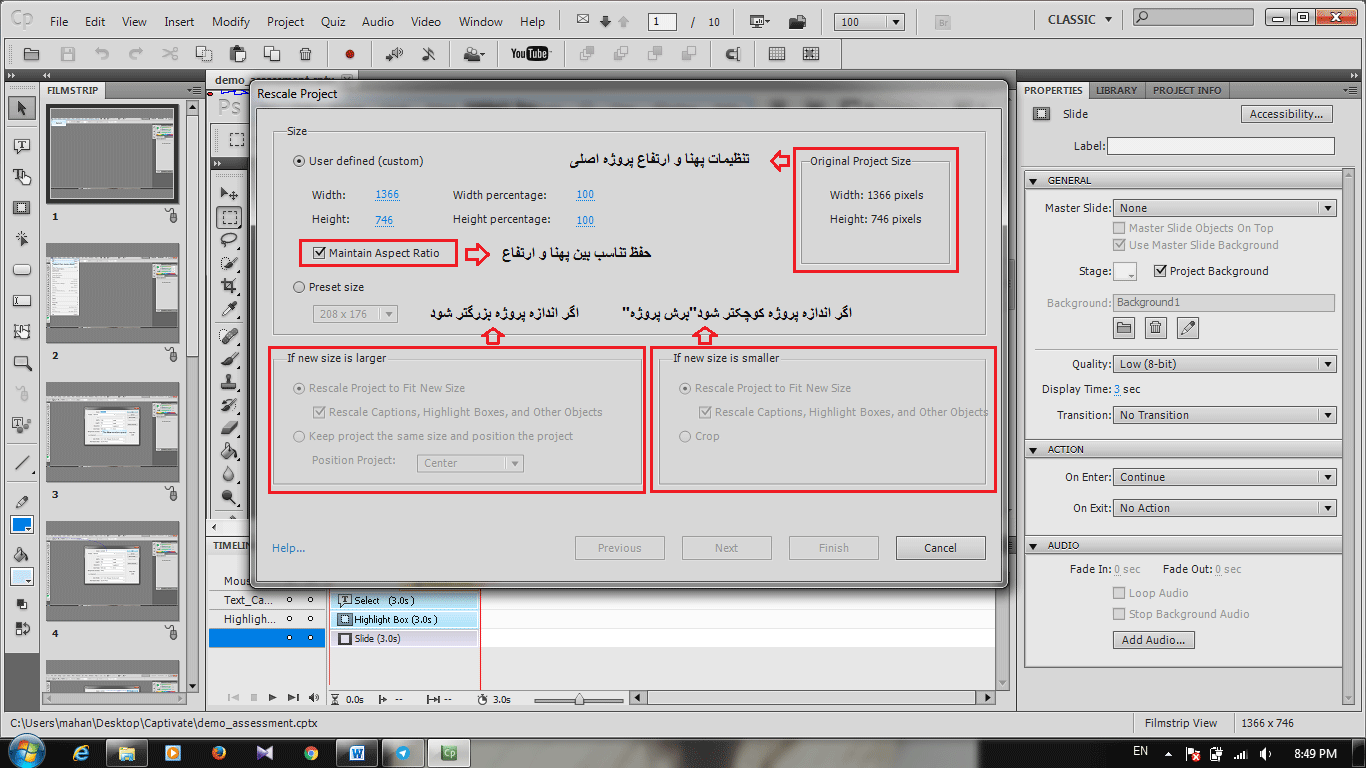
Task: Click the Edit background pencil icon
Action: coord(1187,327)
